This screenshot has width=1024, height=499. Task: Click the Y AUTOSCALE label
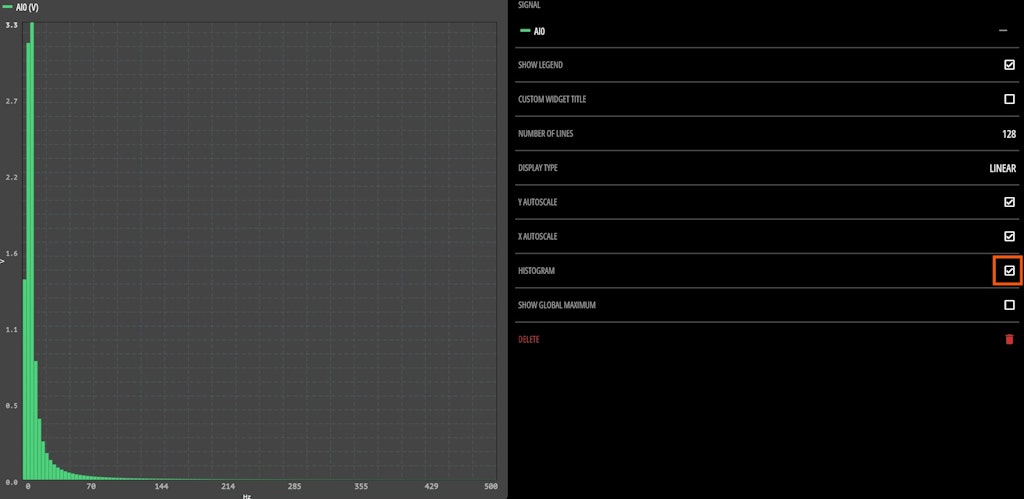click(537, 202)
